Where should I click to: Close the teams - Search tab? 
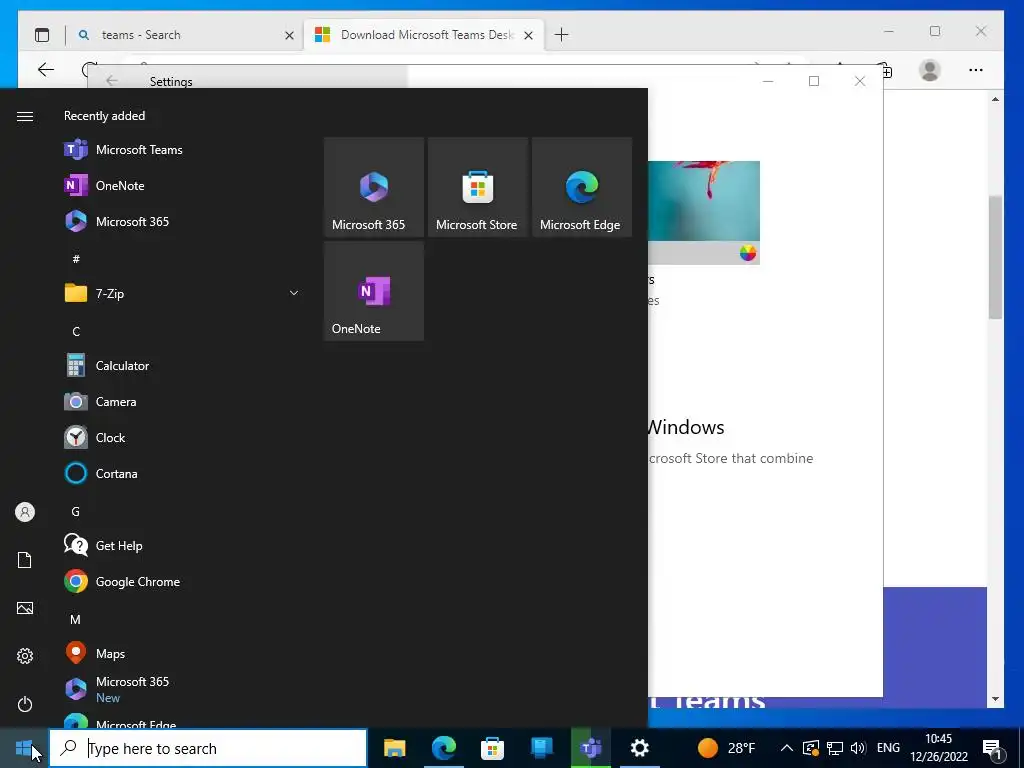click(289, 35)
